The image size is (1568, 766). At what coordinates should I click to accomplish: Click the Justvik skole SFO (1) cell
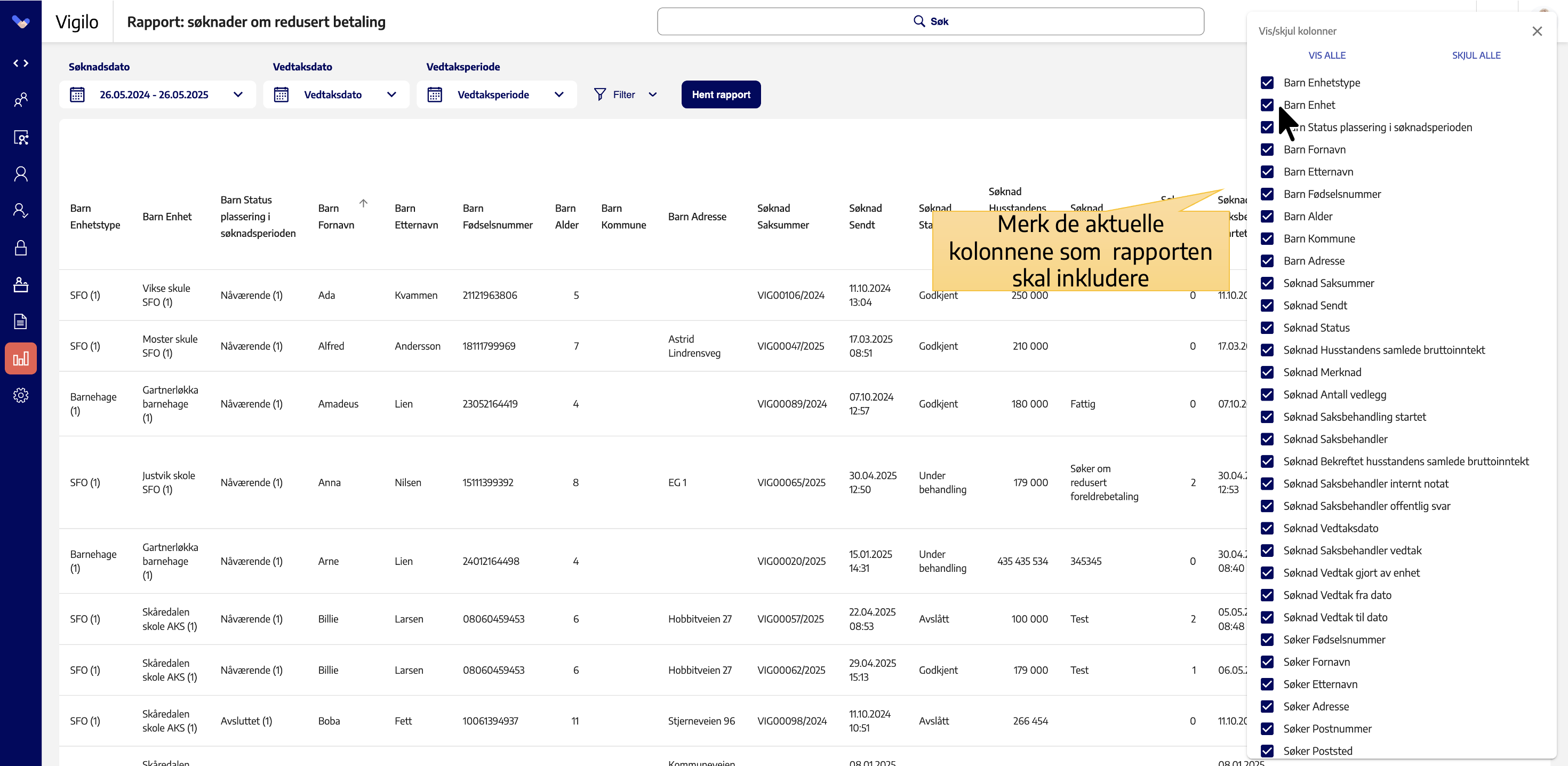click(x=169, y=483)
